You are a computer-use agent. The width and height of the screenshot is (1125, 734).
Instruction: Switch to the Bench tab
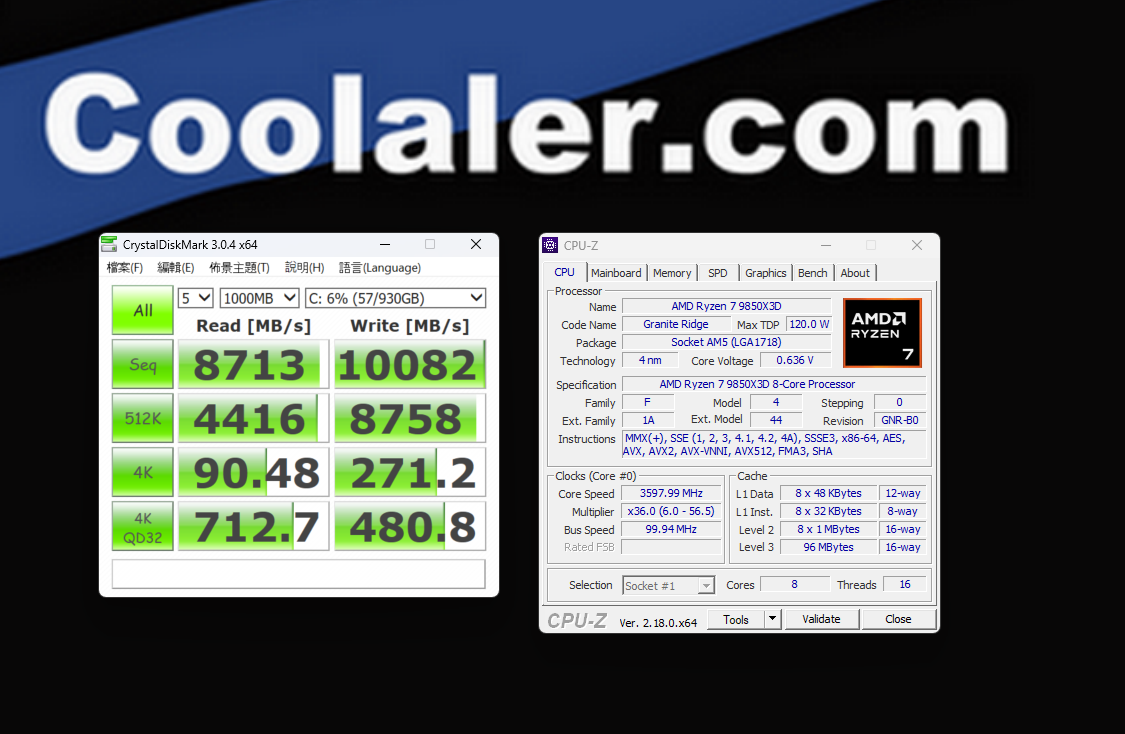pos(813,273)
